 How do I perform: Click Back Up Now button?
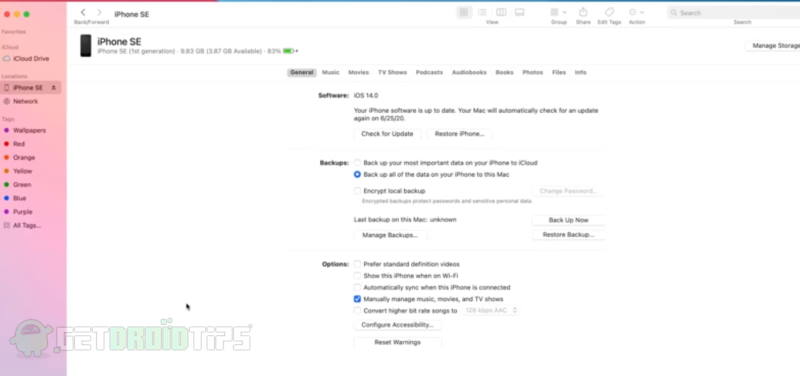568,220
